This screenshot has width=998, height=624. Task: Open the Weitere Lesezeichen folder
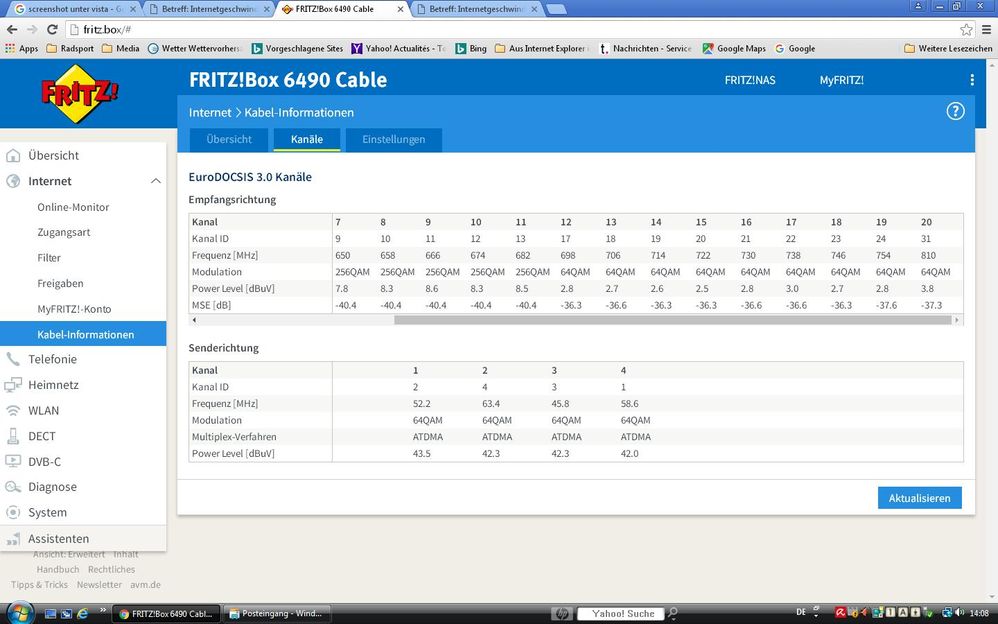[948, 48]
